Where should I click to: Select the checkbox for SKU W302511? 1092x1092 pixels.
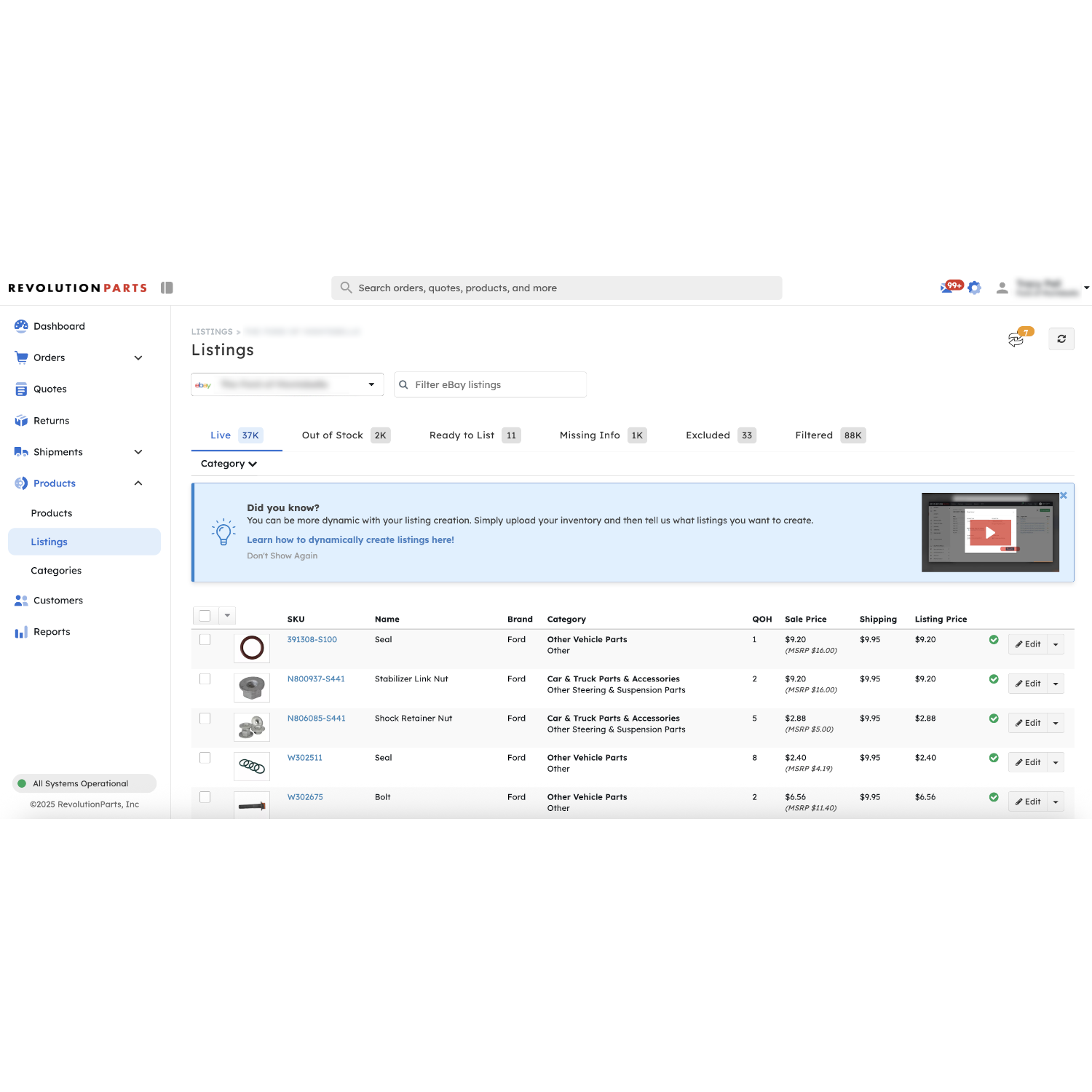205,757
